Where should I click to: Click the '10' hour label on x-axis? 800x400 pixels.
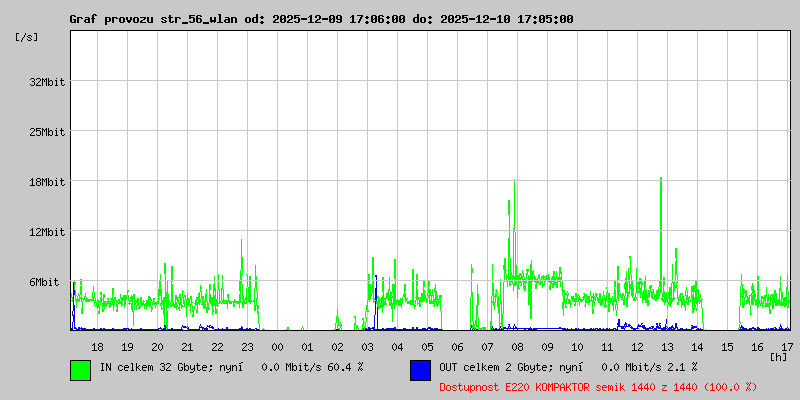[x=578, y=347]
